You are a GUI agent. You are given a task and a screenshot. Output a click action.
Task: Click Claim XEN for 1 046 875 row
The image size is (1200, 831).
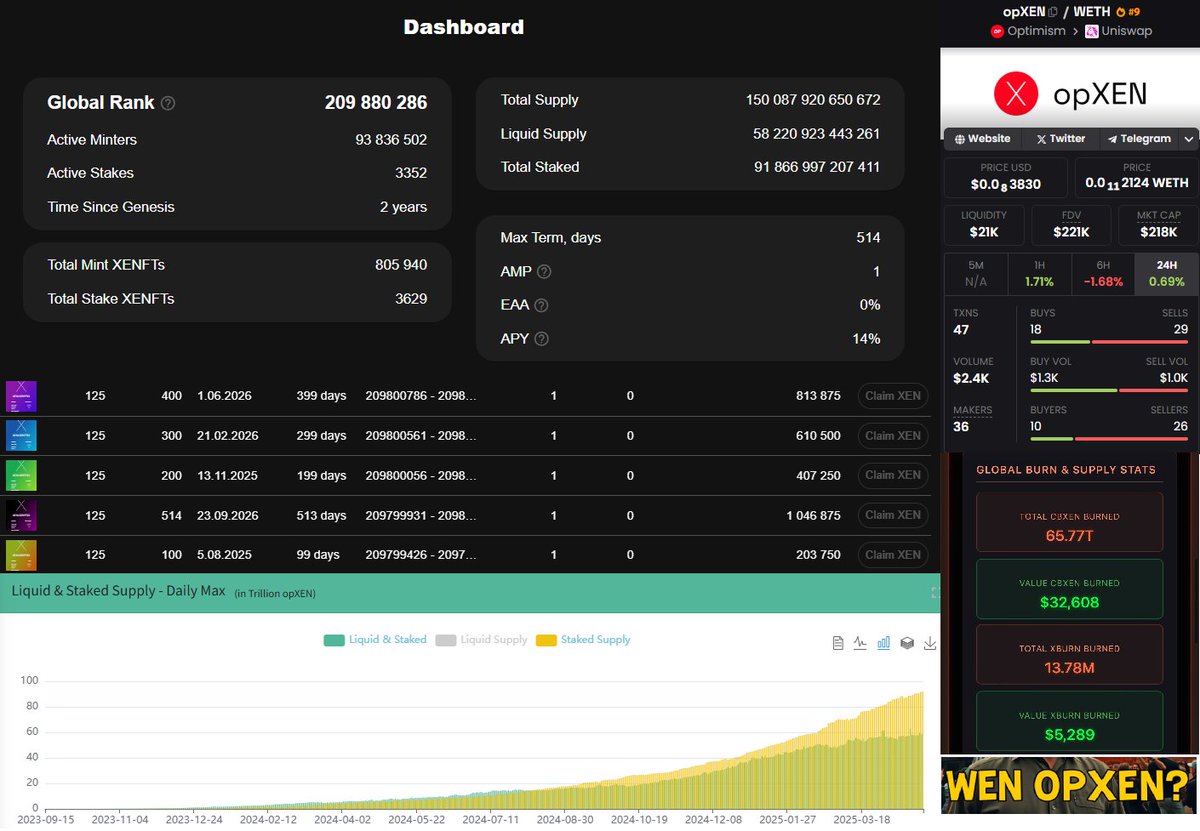click(x=893, y=515)
